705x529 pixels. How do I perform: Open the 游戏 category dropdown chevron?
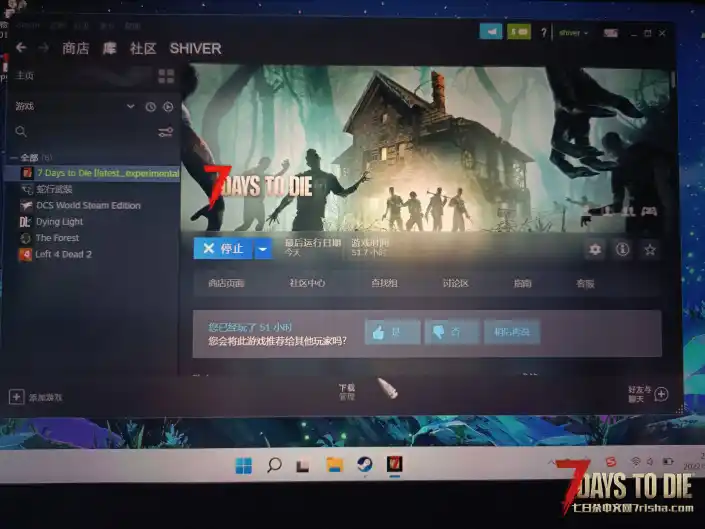[130, 107]
